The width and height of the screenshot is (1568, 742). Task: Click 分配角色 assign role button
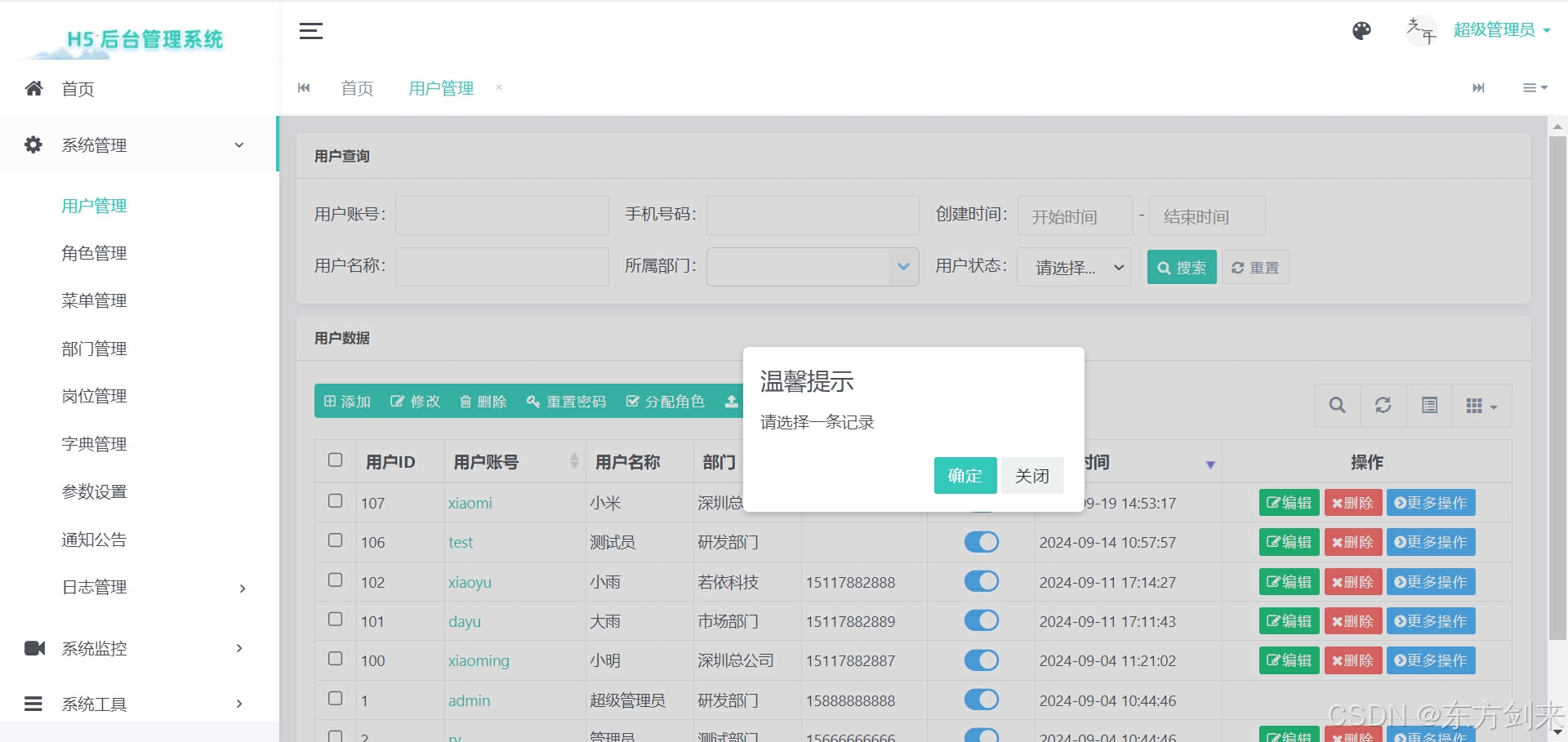click(x=665, y=401)
